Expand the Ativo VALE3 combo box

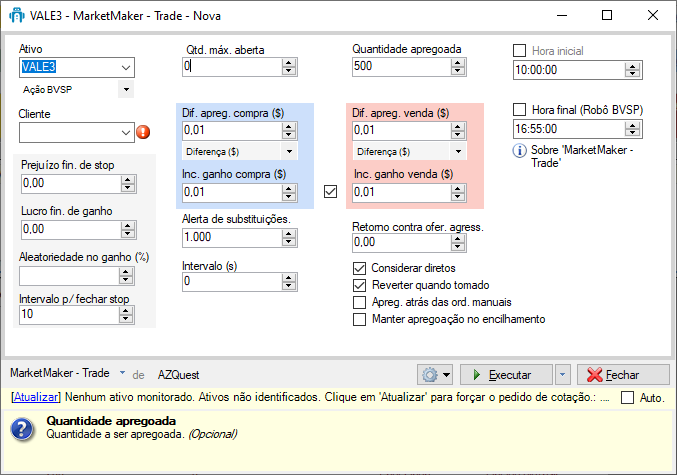click(x=125, y=68)
